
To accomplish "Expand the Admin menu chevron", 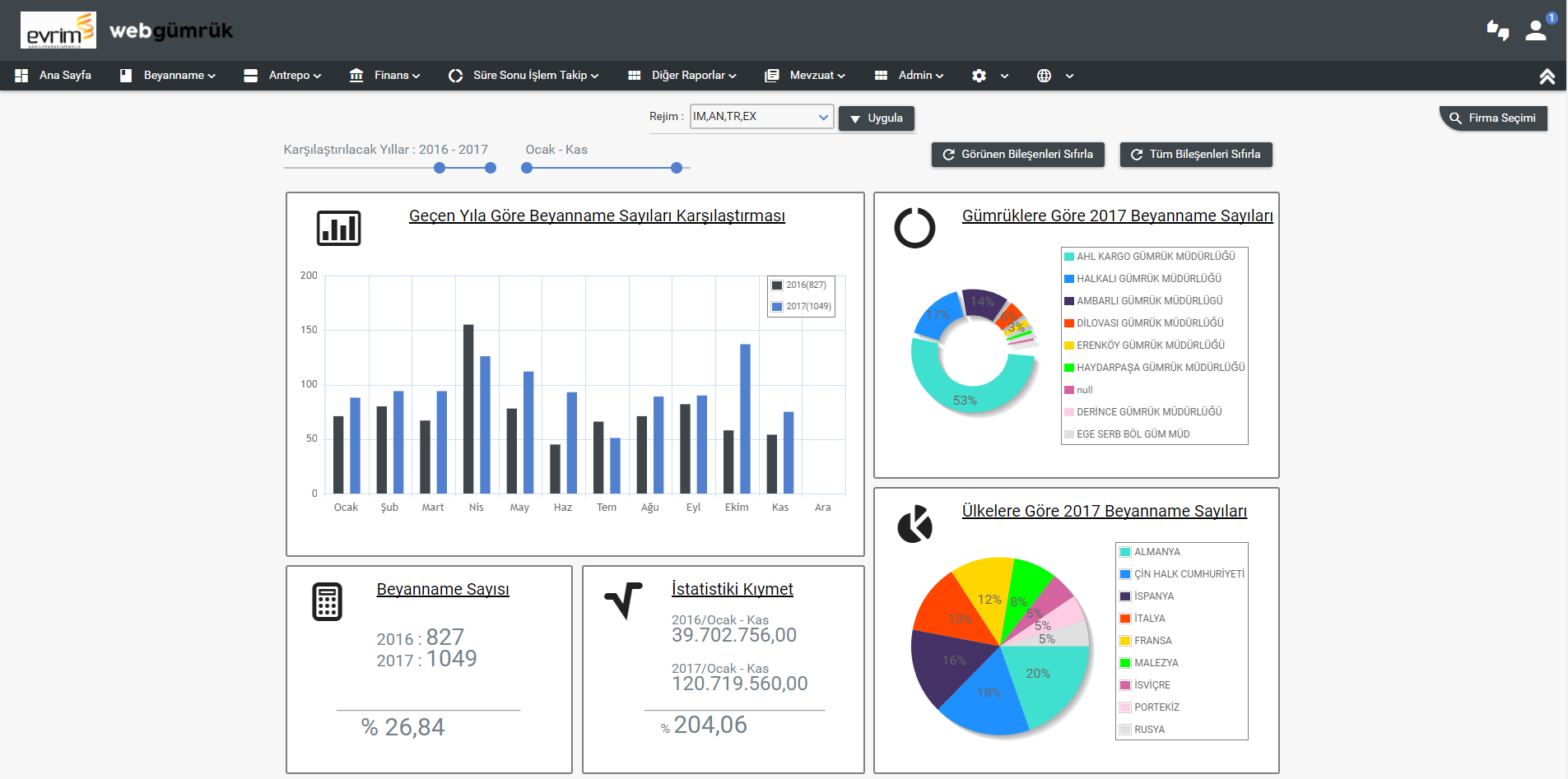I will point(939,77).
